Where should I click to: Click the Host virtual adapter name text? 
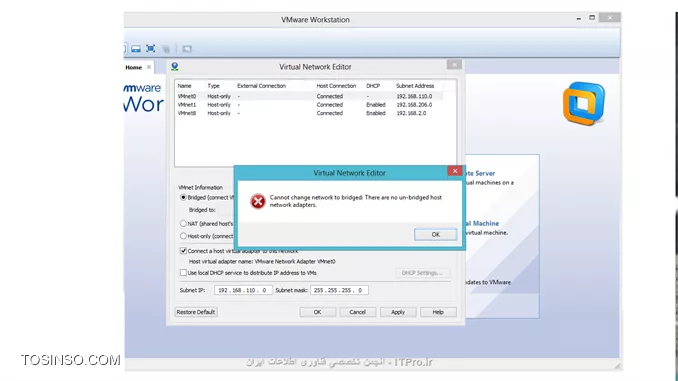click(262, 261)
